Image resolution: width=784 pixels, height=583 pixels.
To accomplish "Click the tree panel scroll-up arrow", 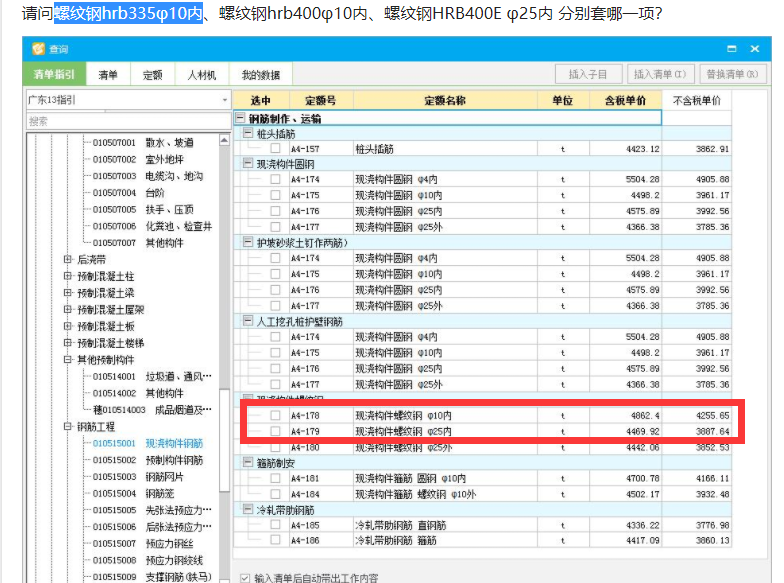I will [224, 140].
